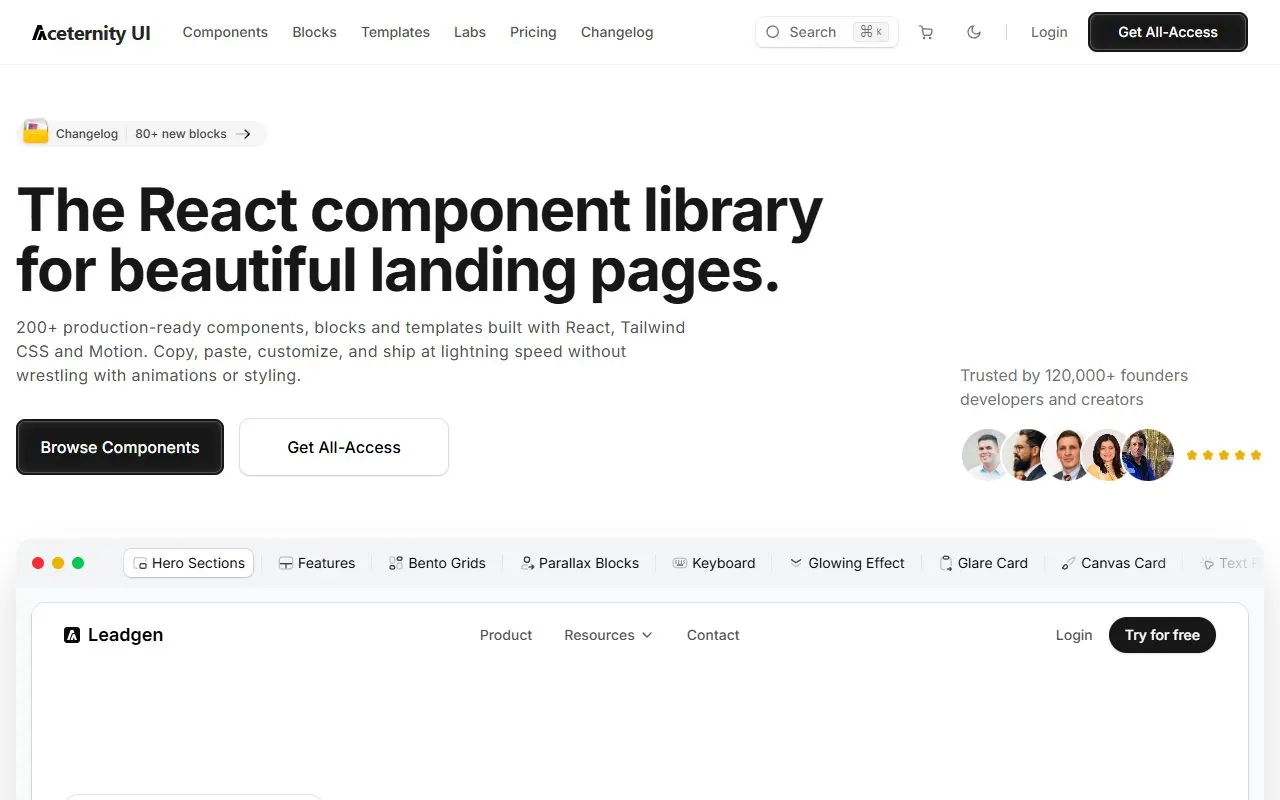Viewport: 1280px width, 800px height.
Task: Click the Features tab icon
Action: (x=286, y=564)
